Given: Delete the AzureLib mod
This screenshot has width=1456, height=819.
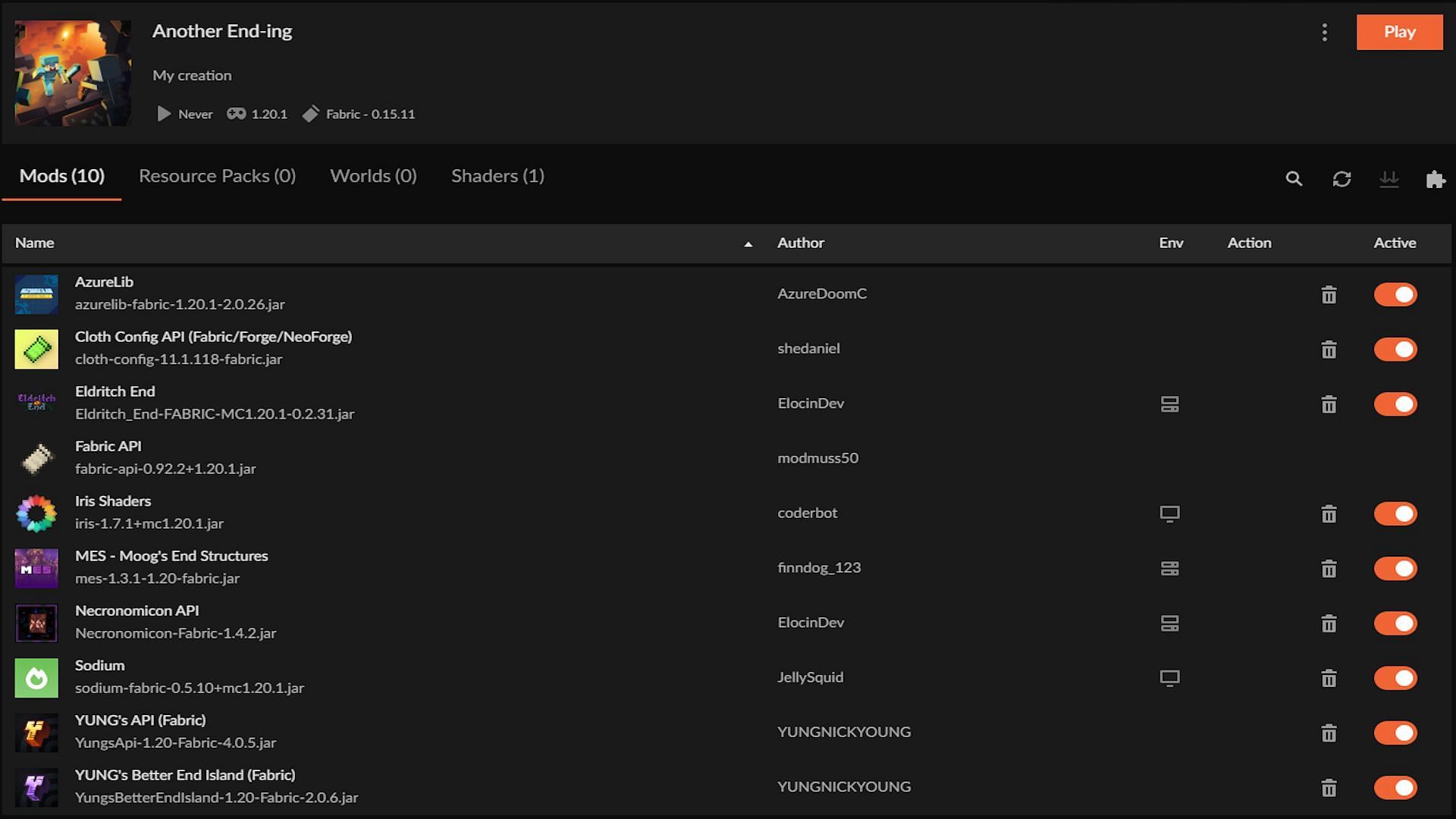Looking at the screenshot, I should tap(1329, 294).
